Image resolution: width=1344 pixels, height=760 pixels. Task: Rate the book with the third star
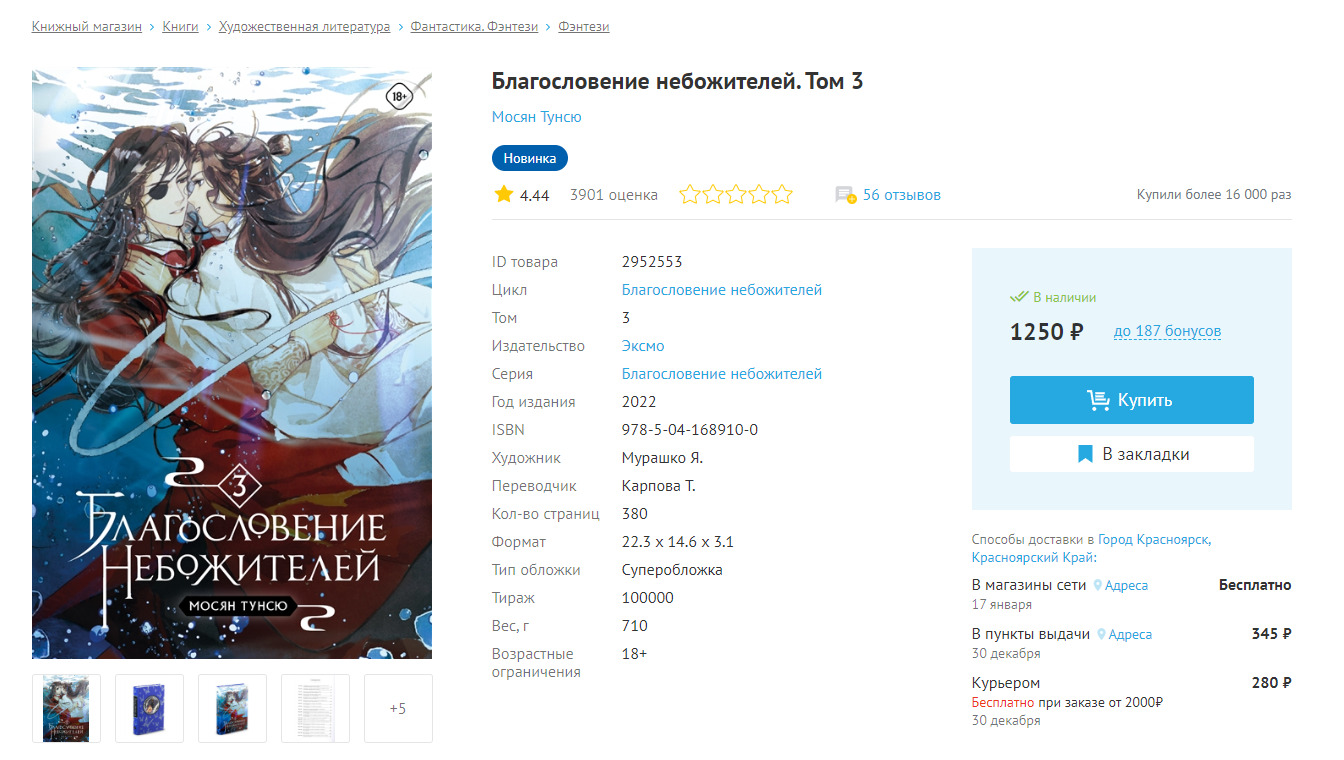[x=736, y=194]
